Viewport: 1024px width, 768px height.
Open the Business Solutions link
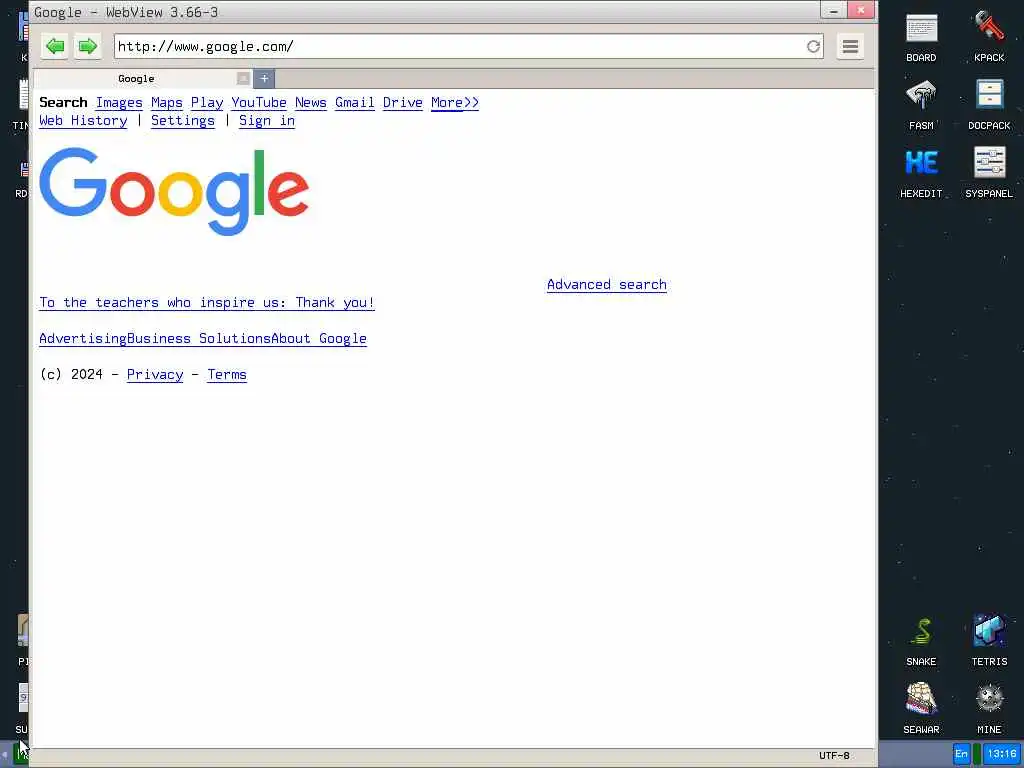click(199, 339)
